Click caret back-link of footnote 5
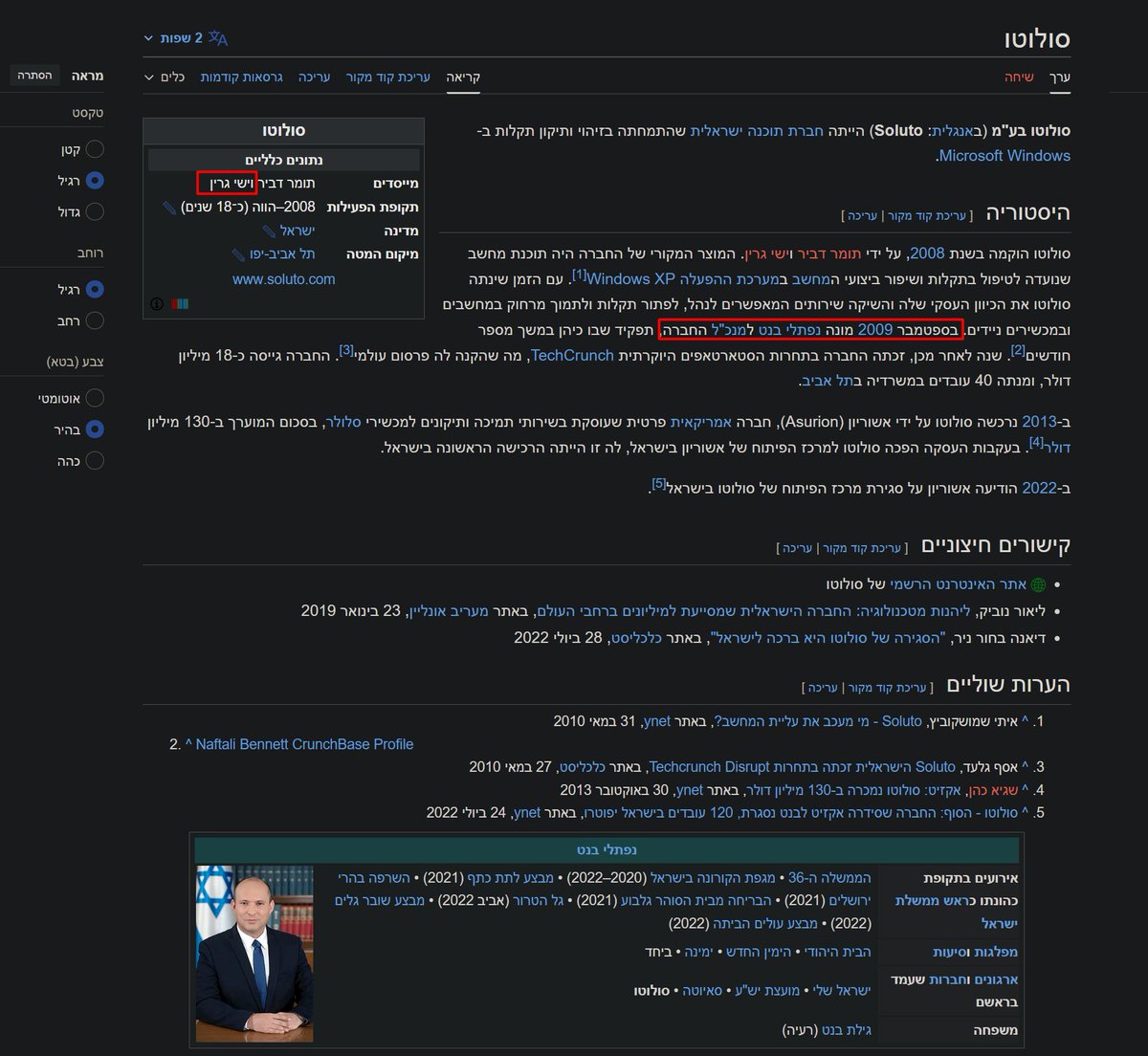1148x1056 pixels. pyautogui.click(x=1026, y=813)
